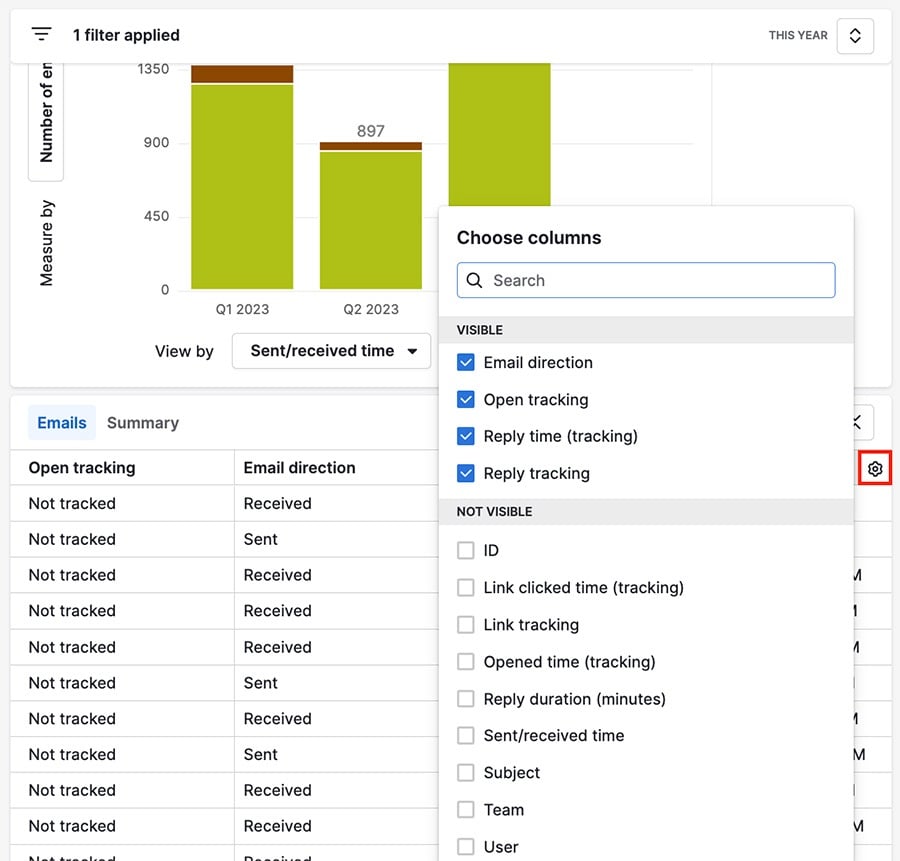
Task: Click the up-down chevron beside THIS YEAR
Action: coord(855,35)
